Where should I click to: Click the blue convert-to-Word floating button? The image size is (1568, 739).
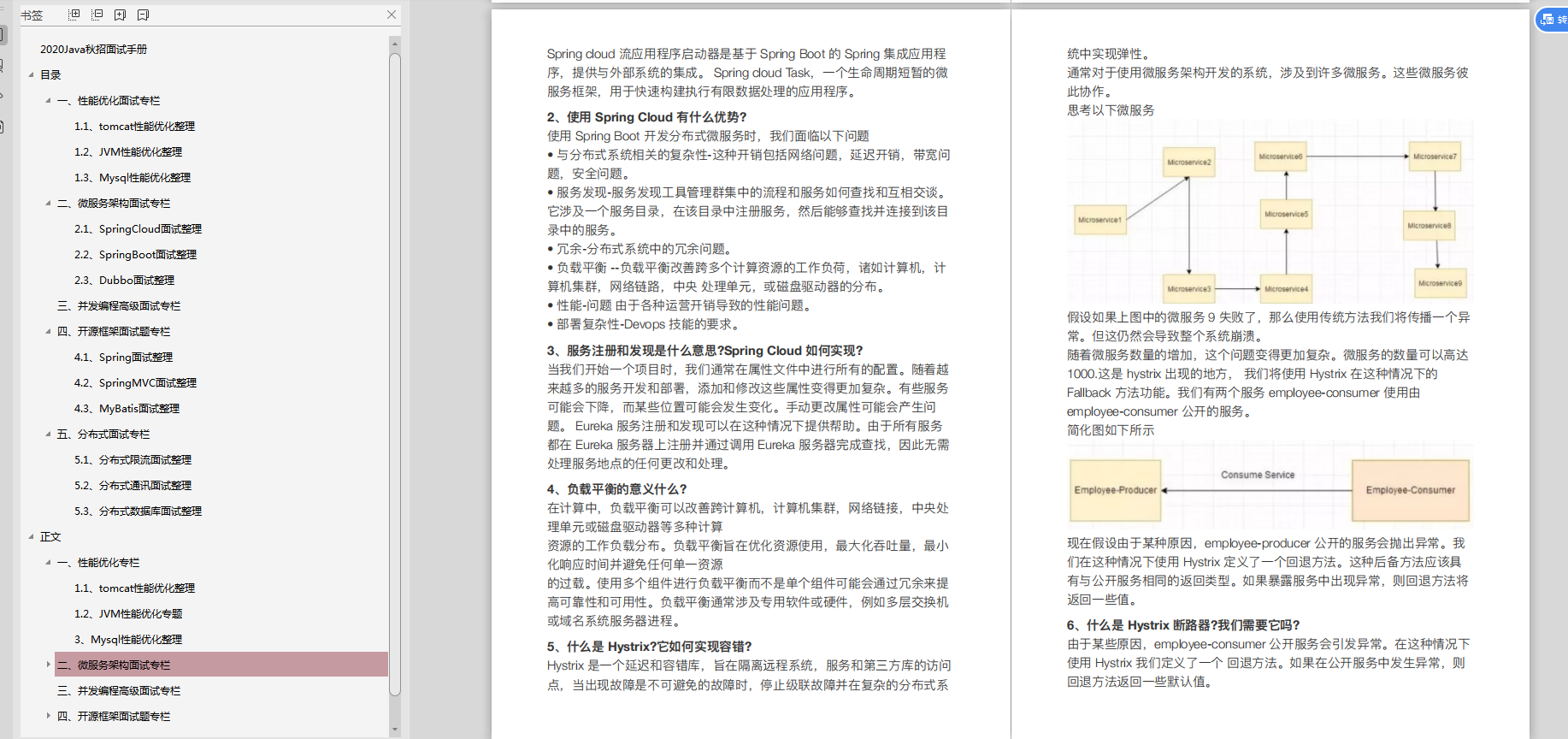pyautogui.click(x=1553, y=20)
